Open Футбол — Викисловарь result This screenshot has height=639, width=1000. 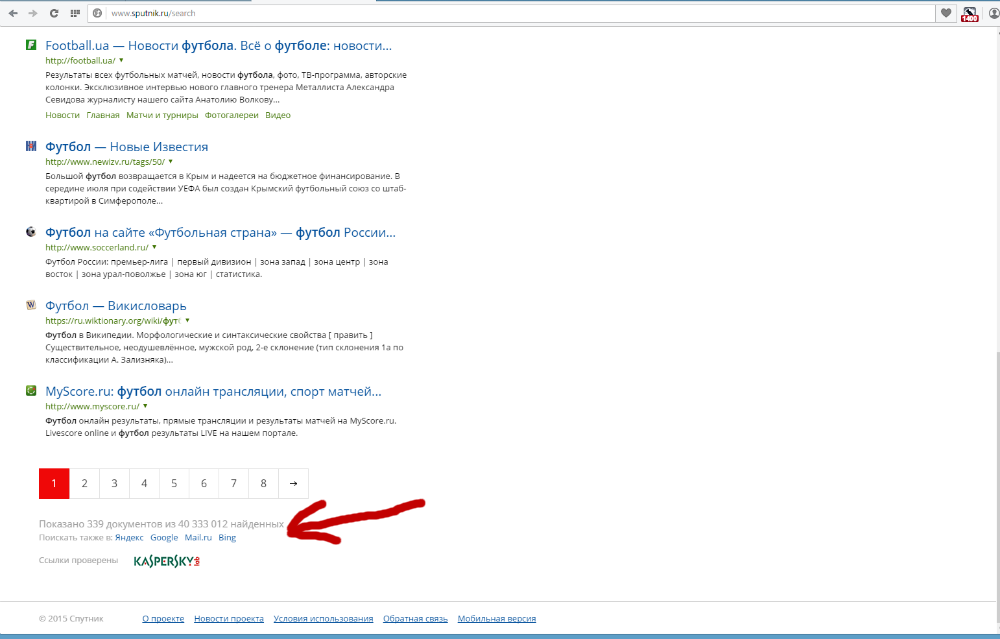click(x=115, y=306)
